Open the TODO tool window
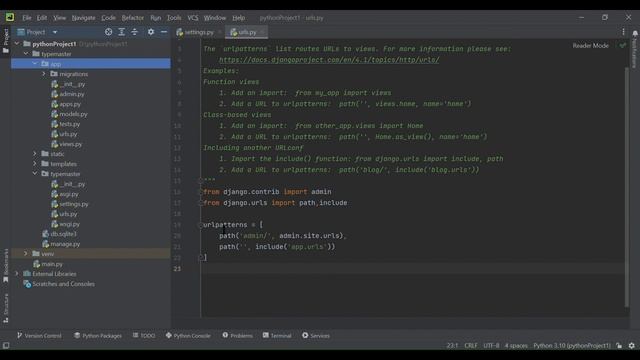This screenshot has height=360, width=640. tap(144, 336)
